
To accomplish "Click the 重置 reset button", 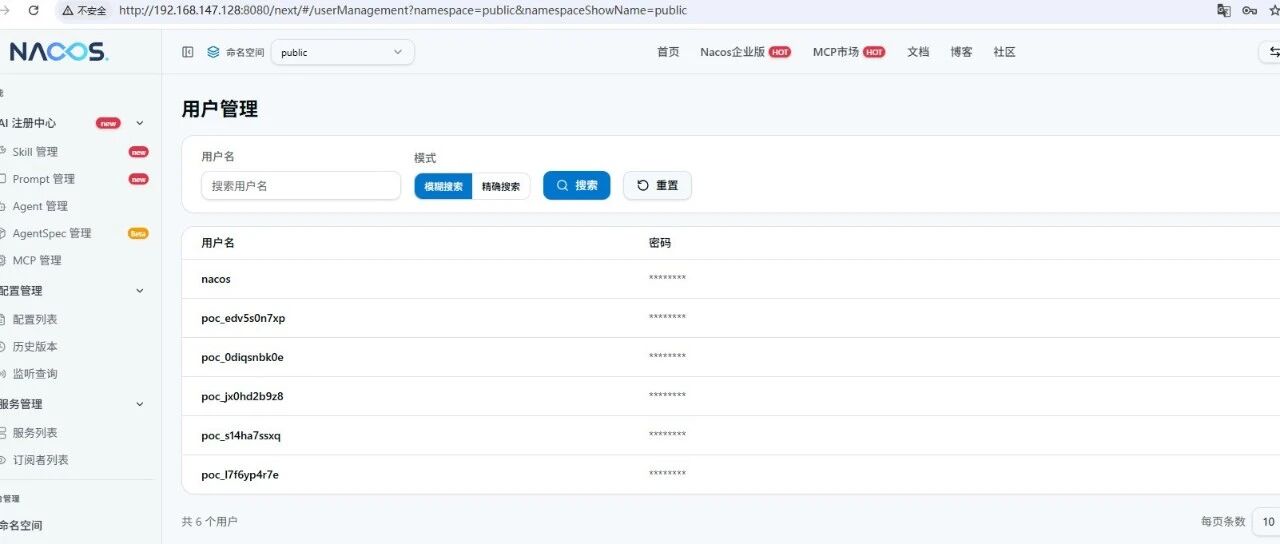I will pyautogui.click(x=657, y=185).
